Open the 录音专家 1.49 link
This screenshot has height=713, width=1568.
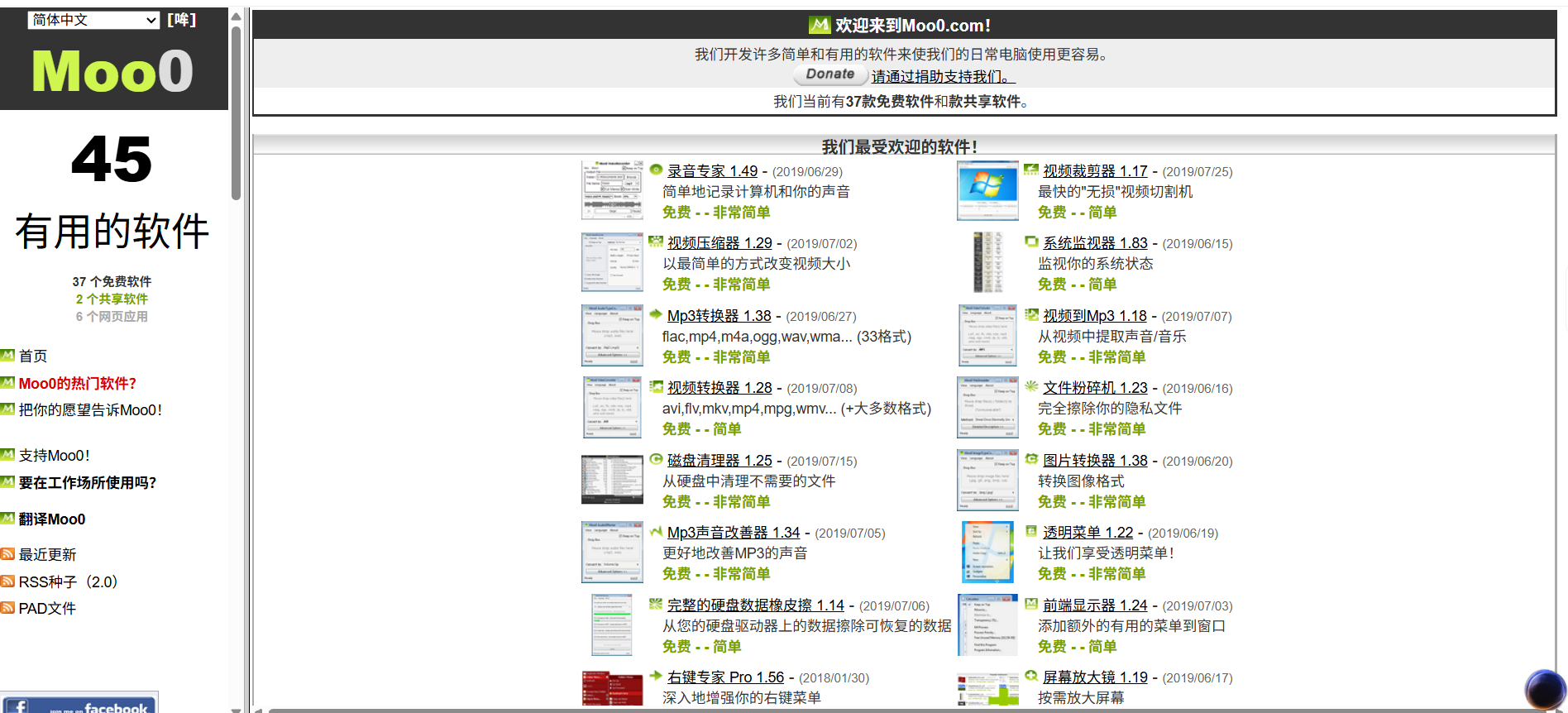(x=712, y=171)
